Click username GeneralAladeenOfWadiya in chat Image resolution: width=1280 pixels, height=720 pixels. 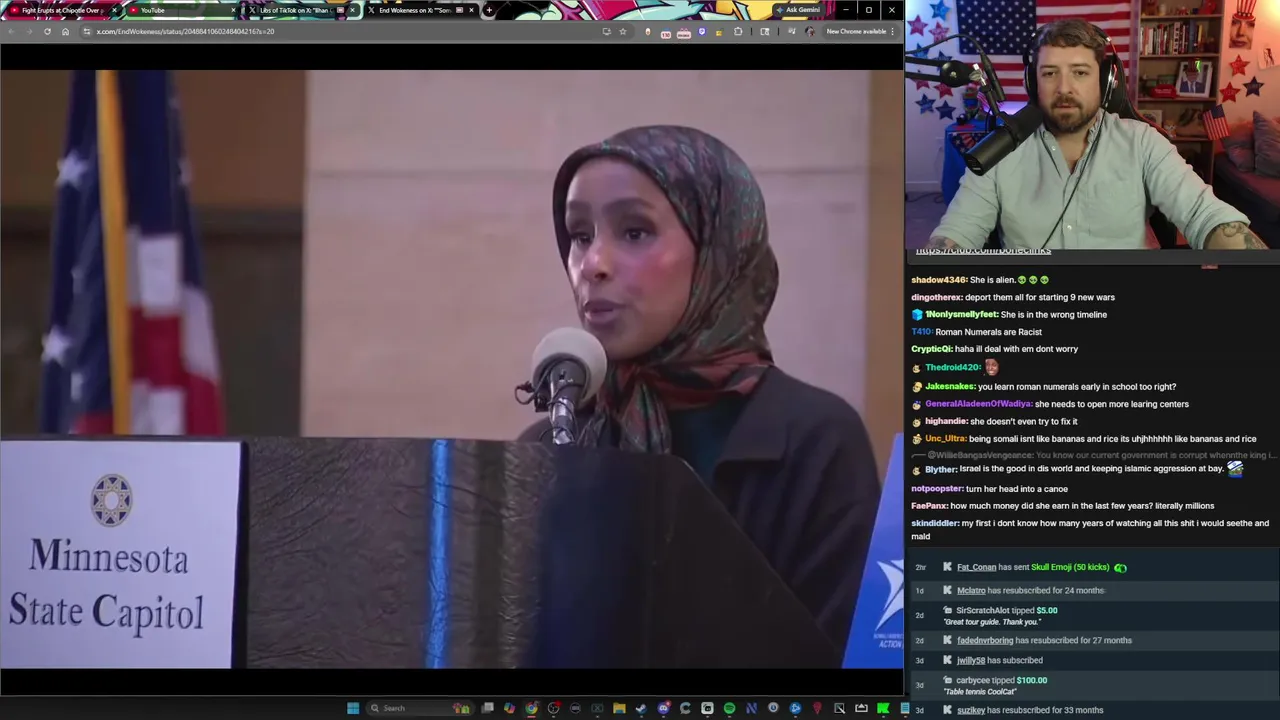(x=978, y=404)
